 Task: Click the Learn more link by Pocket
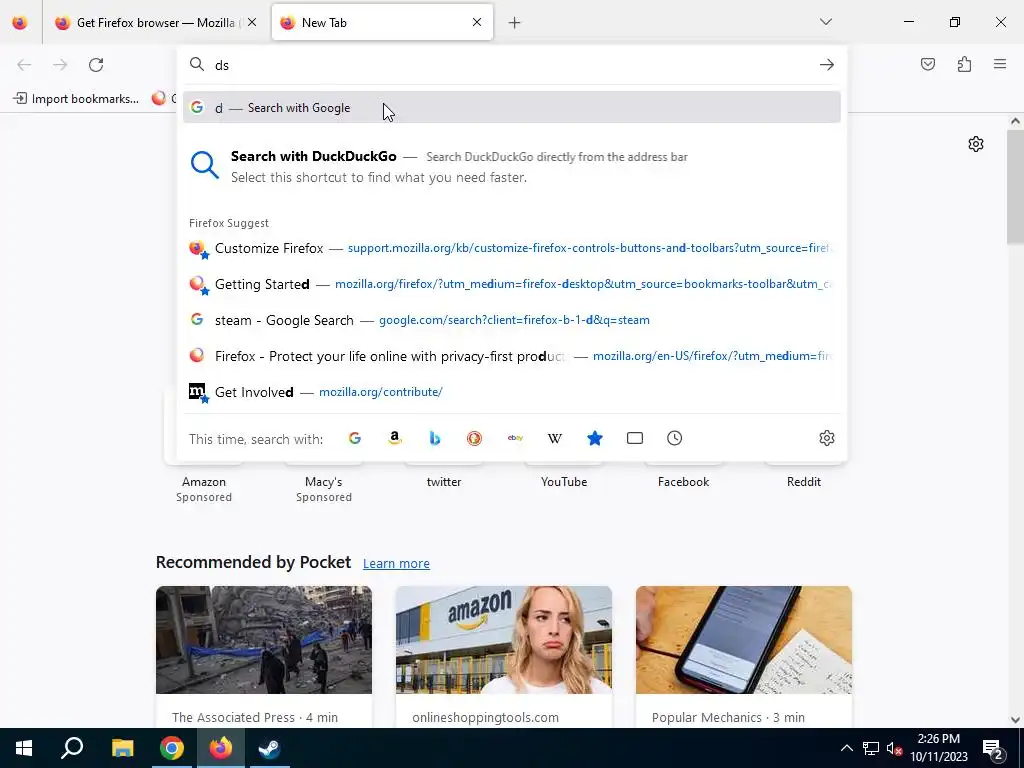(396, 564)
